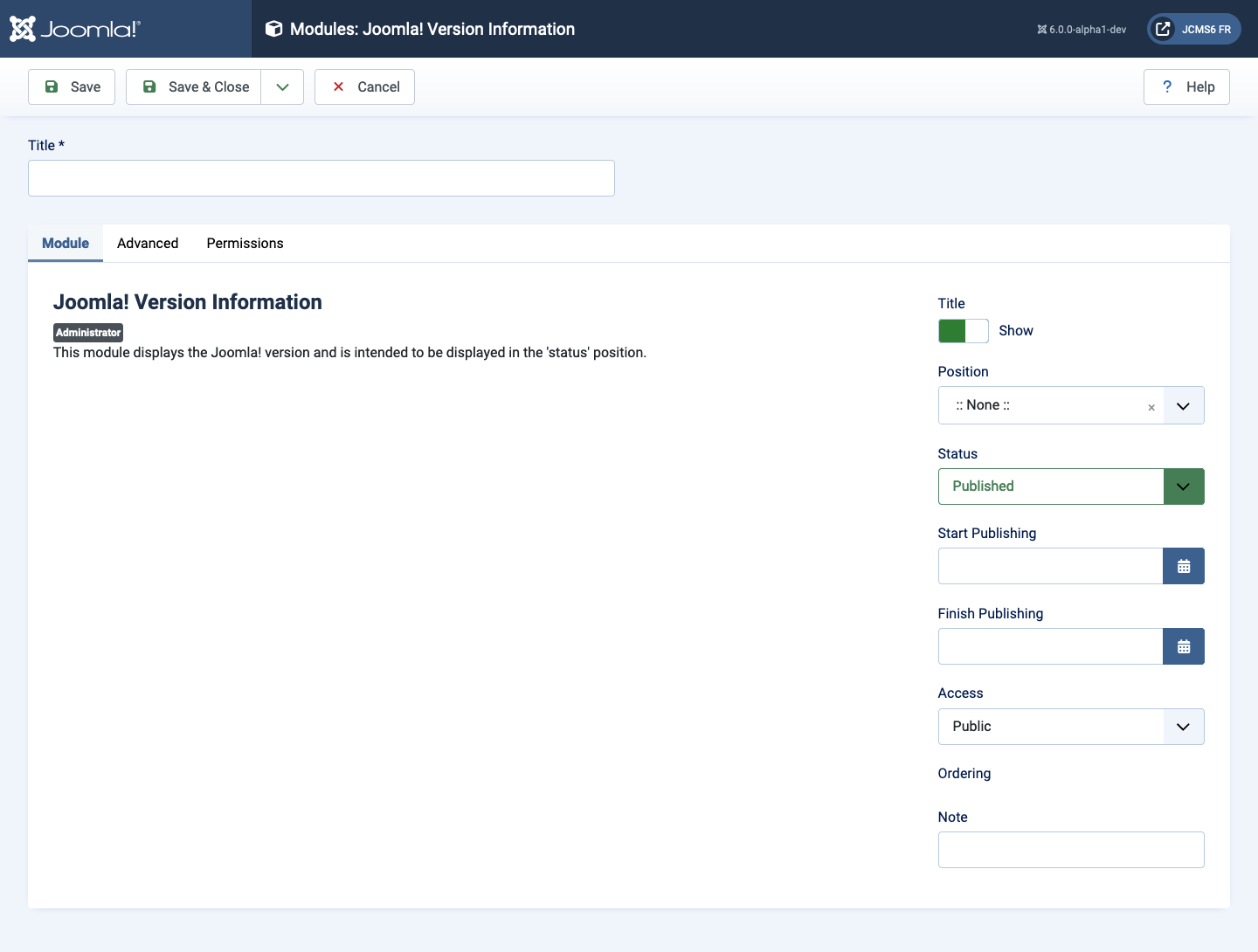Click the Note input field

[x=1071, y=850]
